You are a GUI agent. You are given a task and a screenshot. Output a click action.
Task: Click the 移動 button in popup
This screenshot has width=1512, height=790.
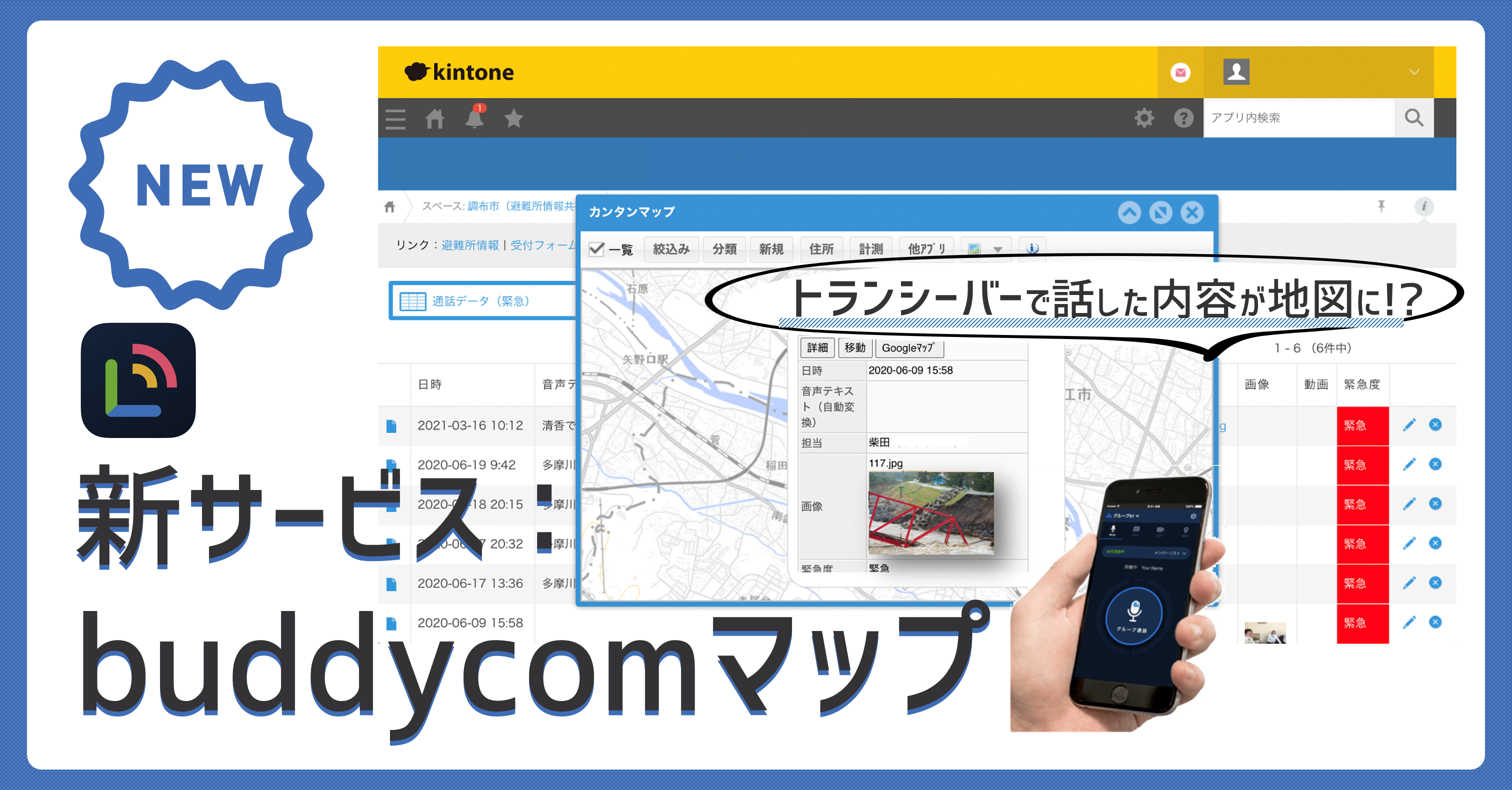[x=855, y=347]
